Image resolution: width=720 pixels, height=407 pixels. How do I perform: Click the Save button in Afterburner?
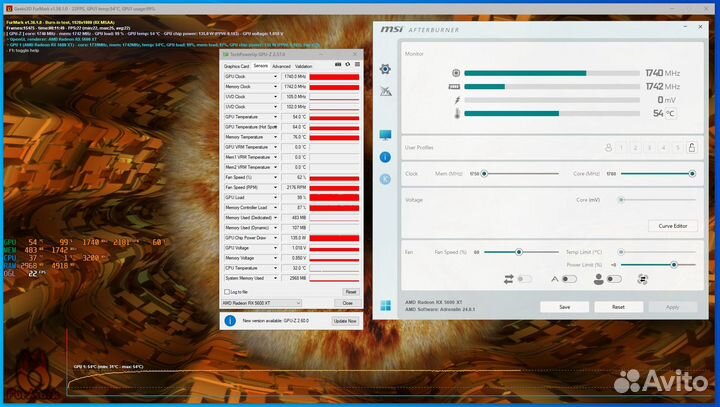565,307
